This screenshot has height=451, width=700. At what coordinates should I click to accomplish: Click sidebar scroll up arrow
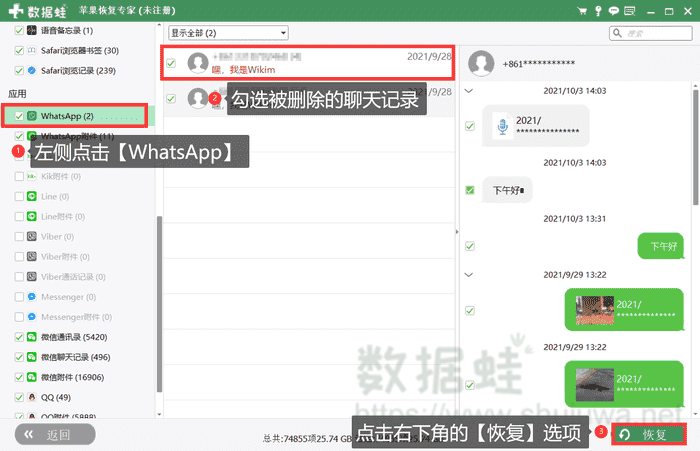tap(159, 26)
